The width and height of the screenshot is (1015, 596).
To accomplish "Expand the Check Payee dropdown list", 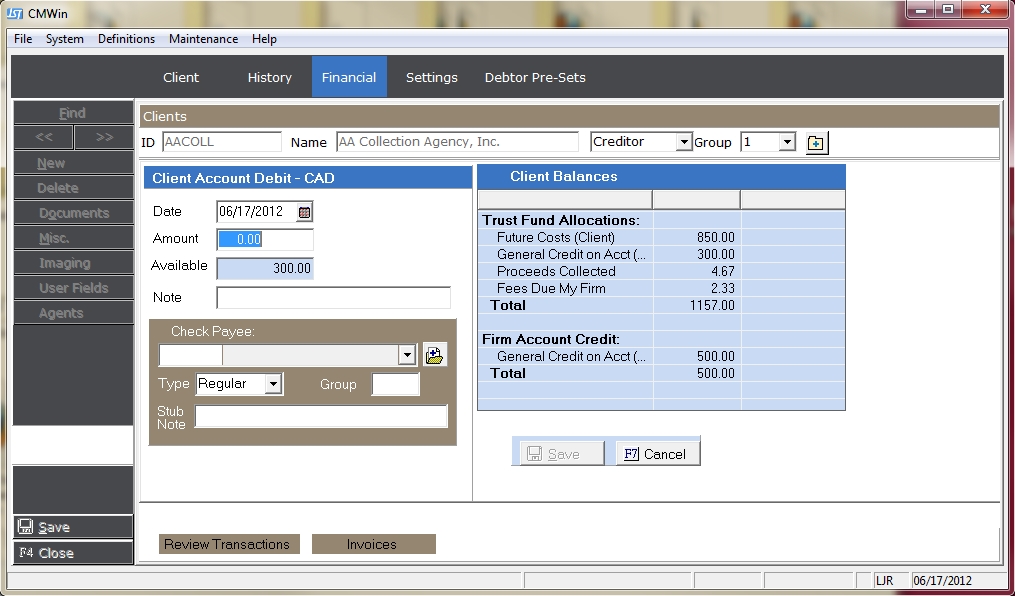I will click(406, 355).
